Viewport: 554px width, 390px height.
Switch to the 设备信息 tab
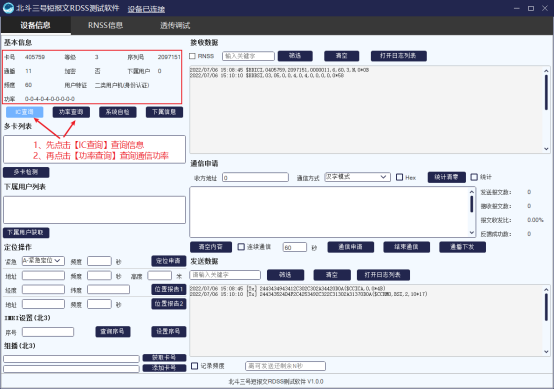click(35, 25)
